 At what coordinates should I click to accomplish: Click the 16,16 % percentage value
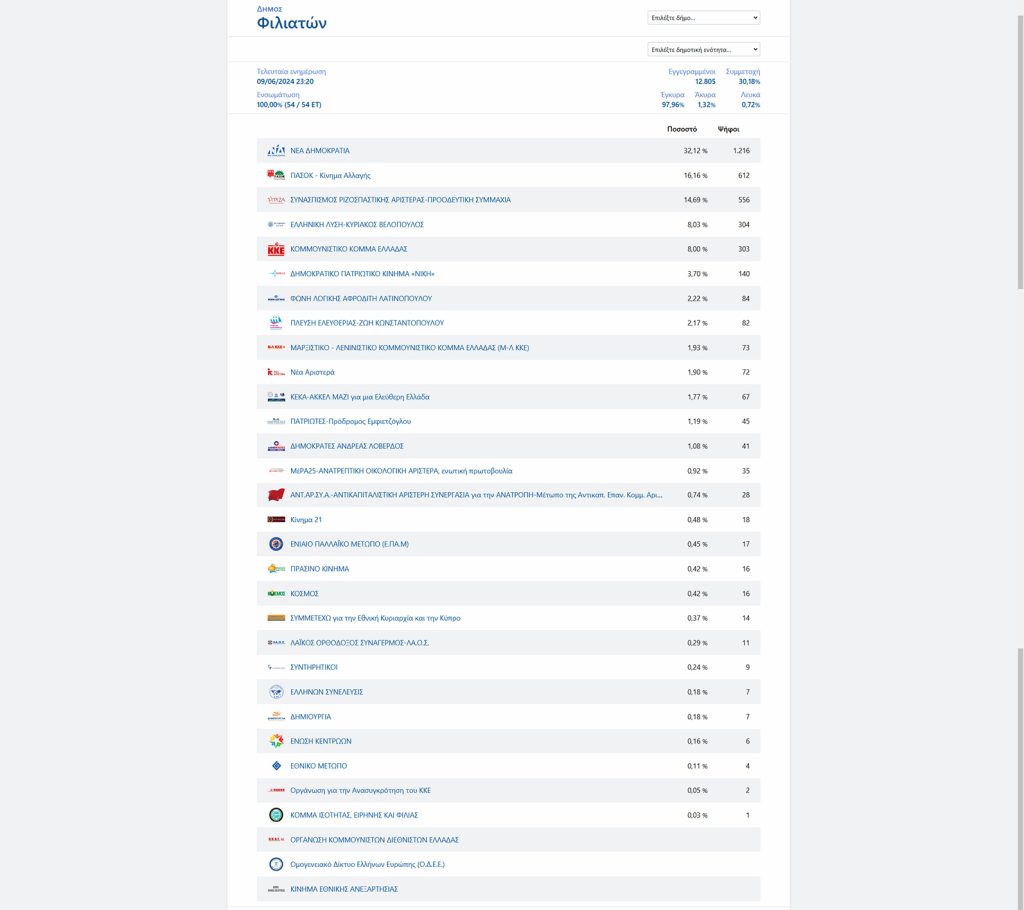(x=696, y=175)
